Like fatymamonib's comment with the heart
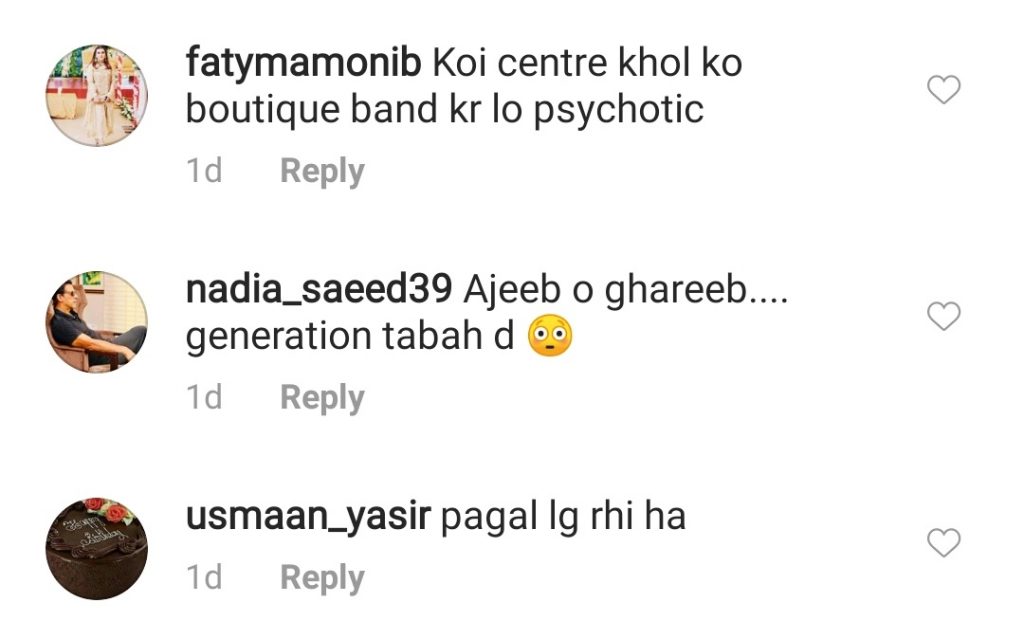 pyautogui.click(x=944, y=89)
